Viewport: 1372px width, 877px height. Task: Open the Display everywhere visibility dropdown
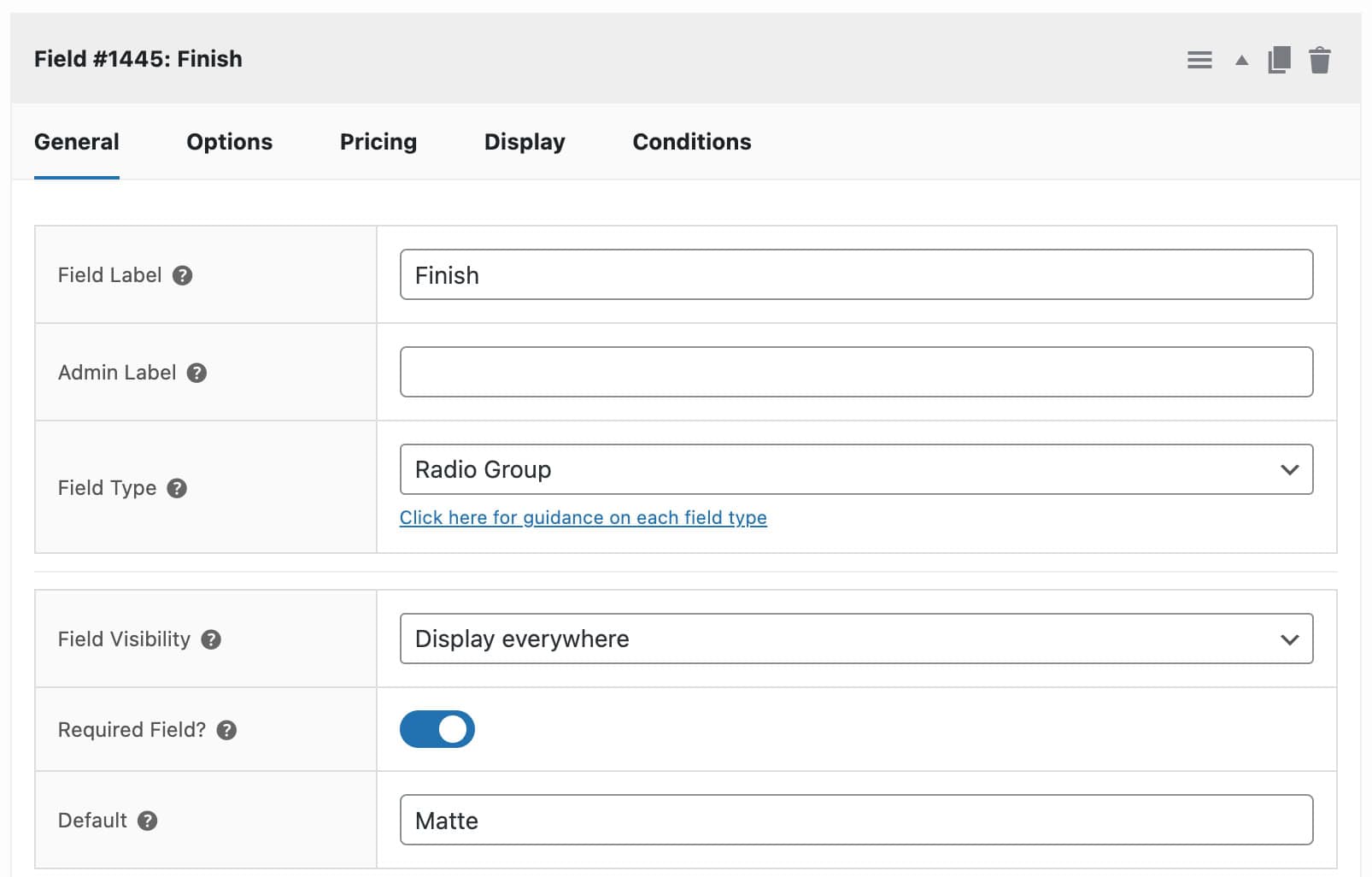point(856,639)
